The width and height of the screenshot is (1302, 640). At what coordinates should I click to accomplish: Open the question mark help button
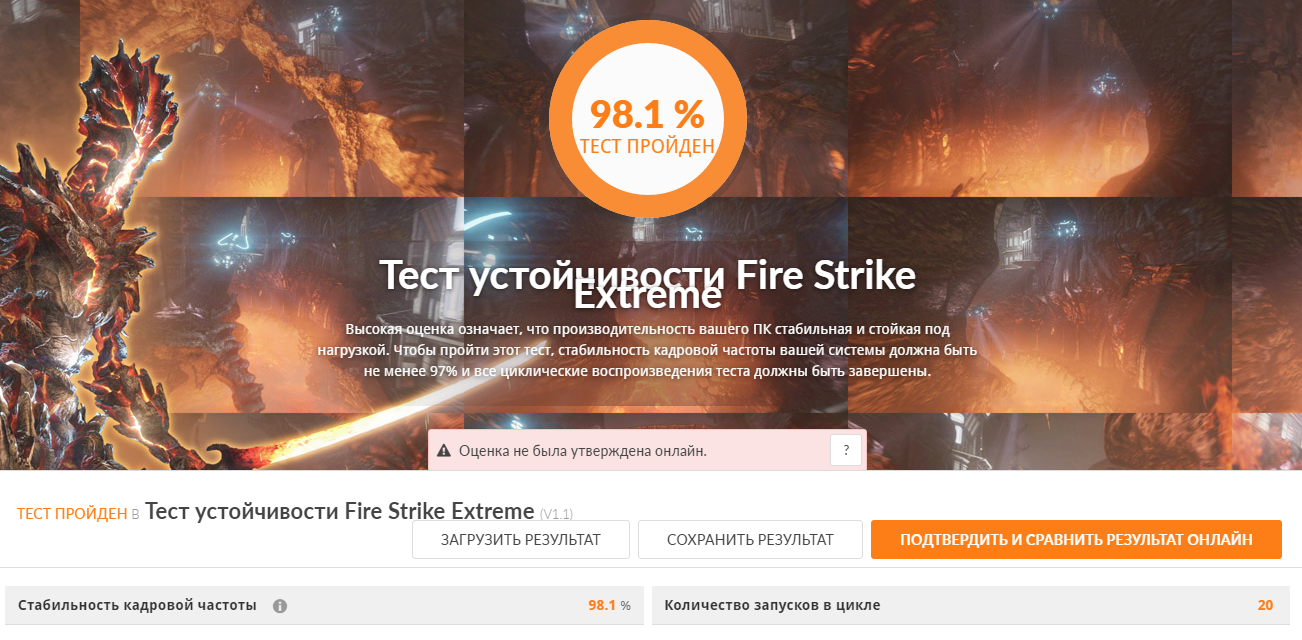846,450
